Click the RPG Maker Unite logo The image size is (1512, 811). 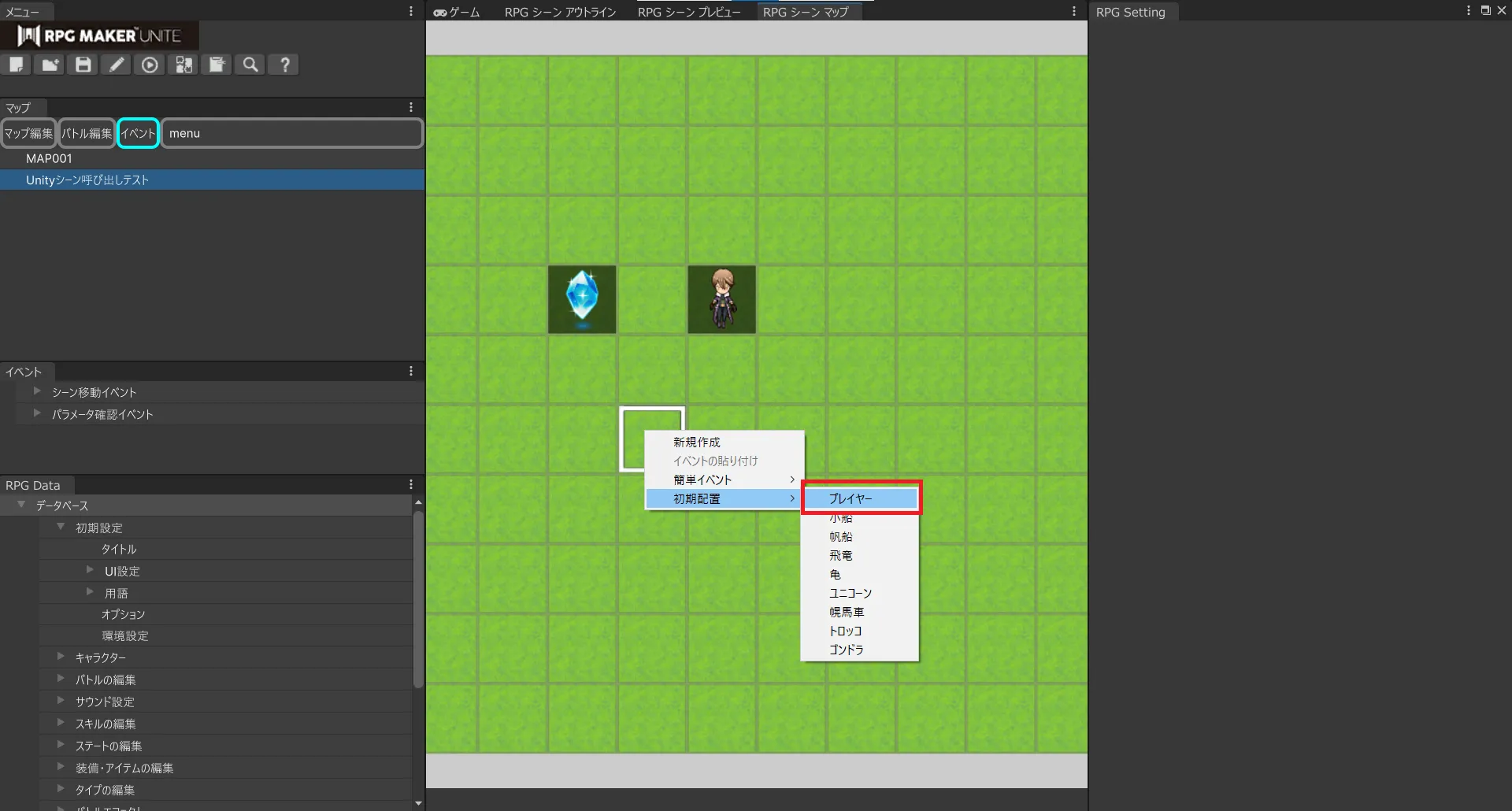[100, 35]
